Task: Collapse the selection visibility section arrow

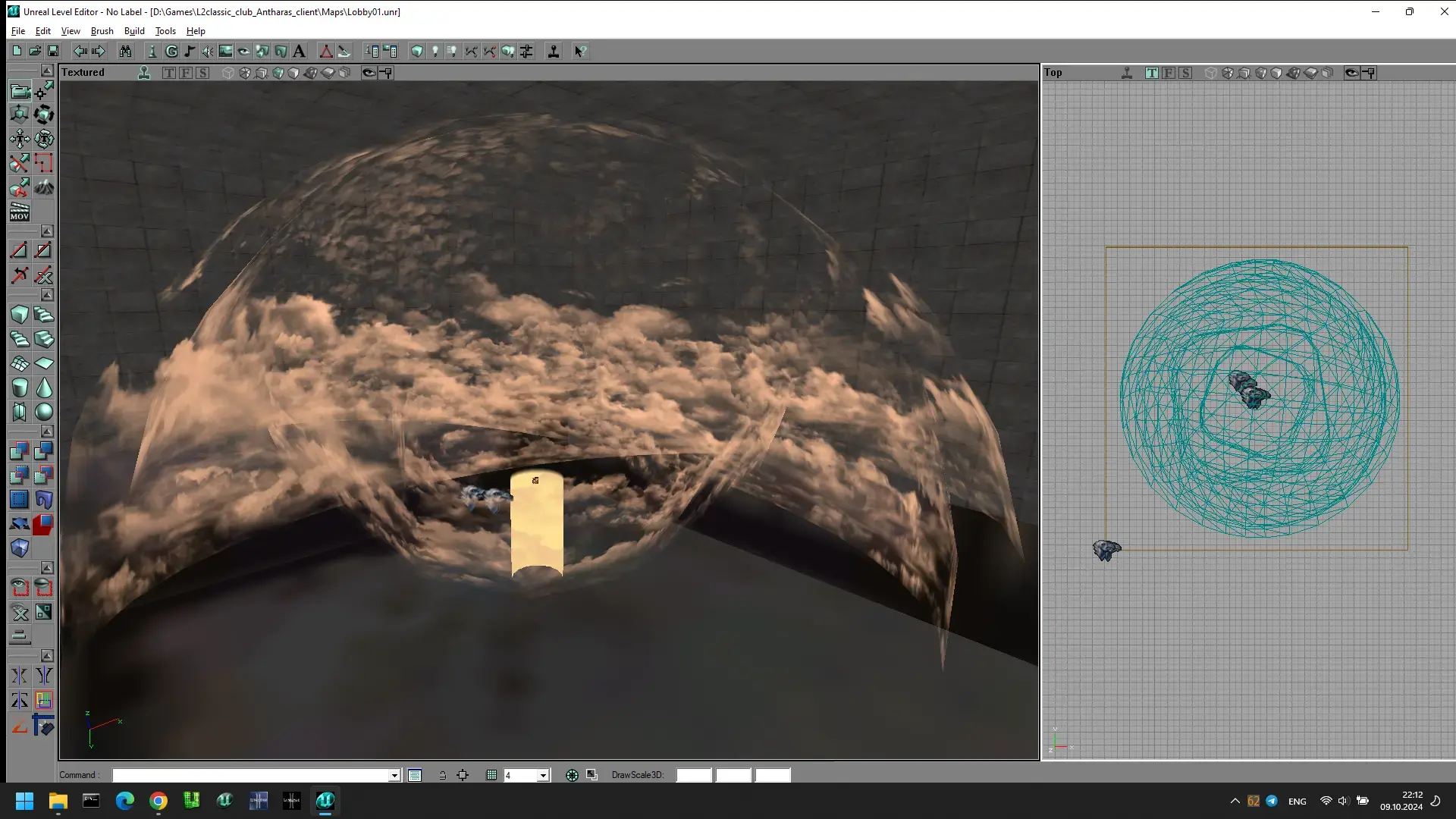Action: (x=47, y=568)
